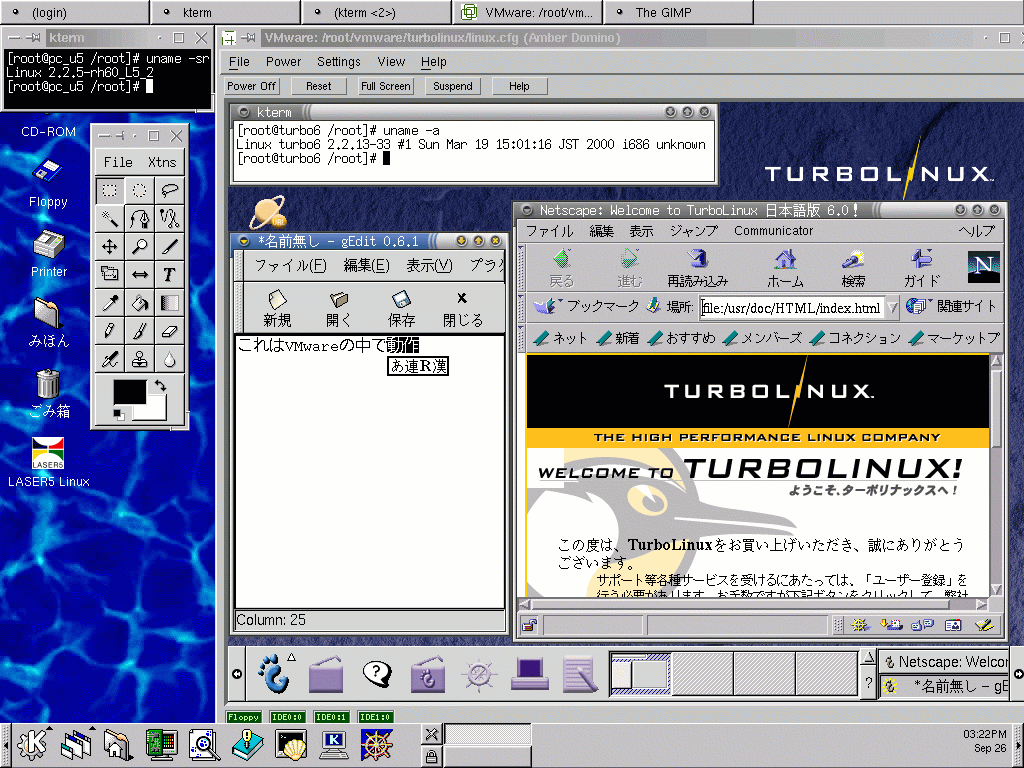Viewport: 1024px width, 768px height.
Task: Open the Netscape location history dropdown arrow
Action: point(892,307)
